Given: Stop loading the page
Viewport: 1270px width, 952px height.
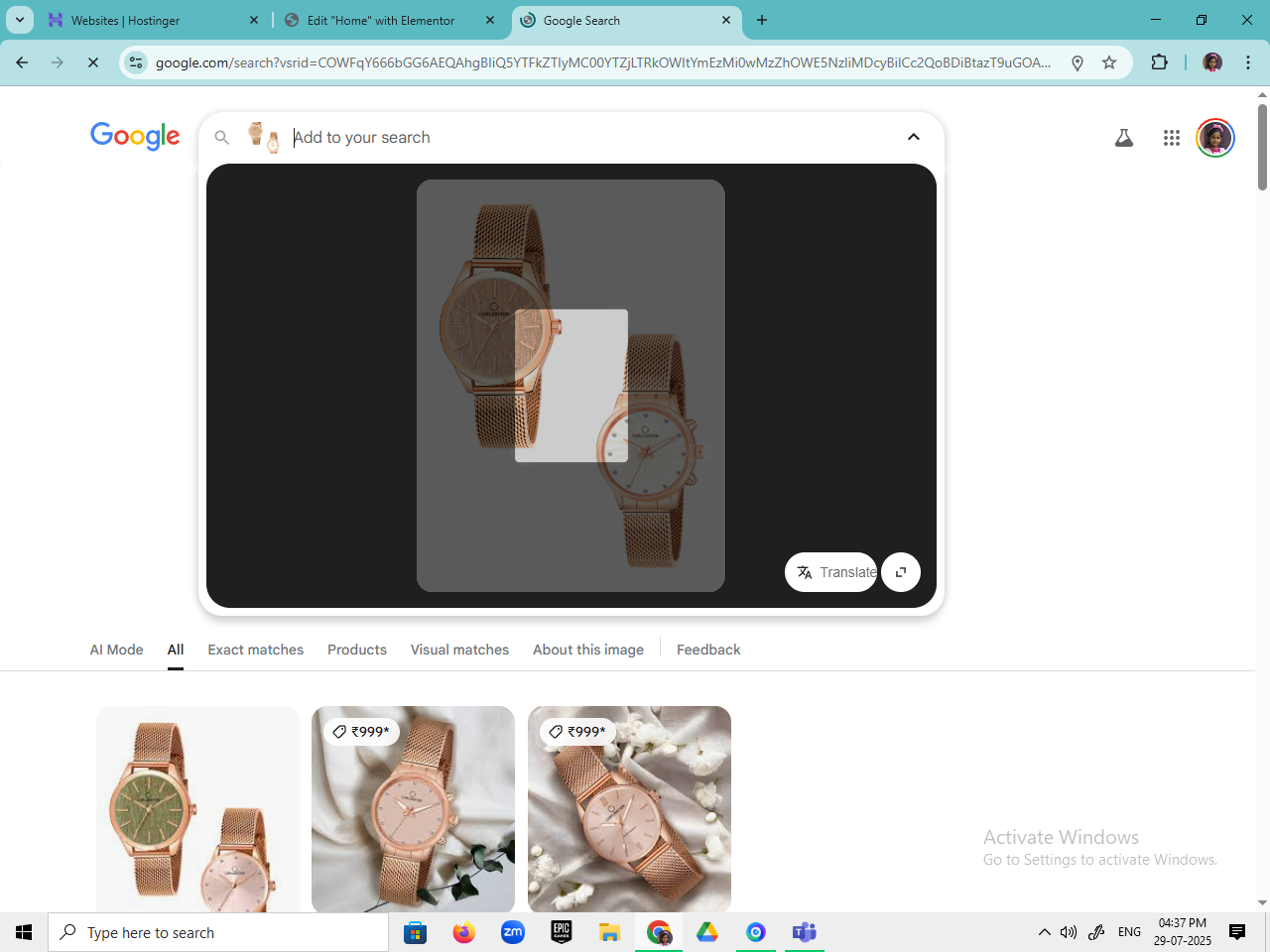Looking at the screenshot, I should [92, 62].
